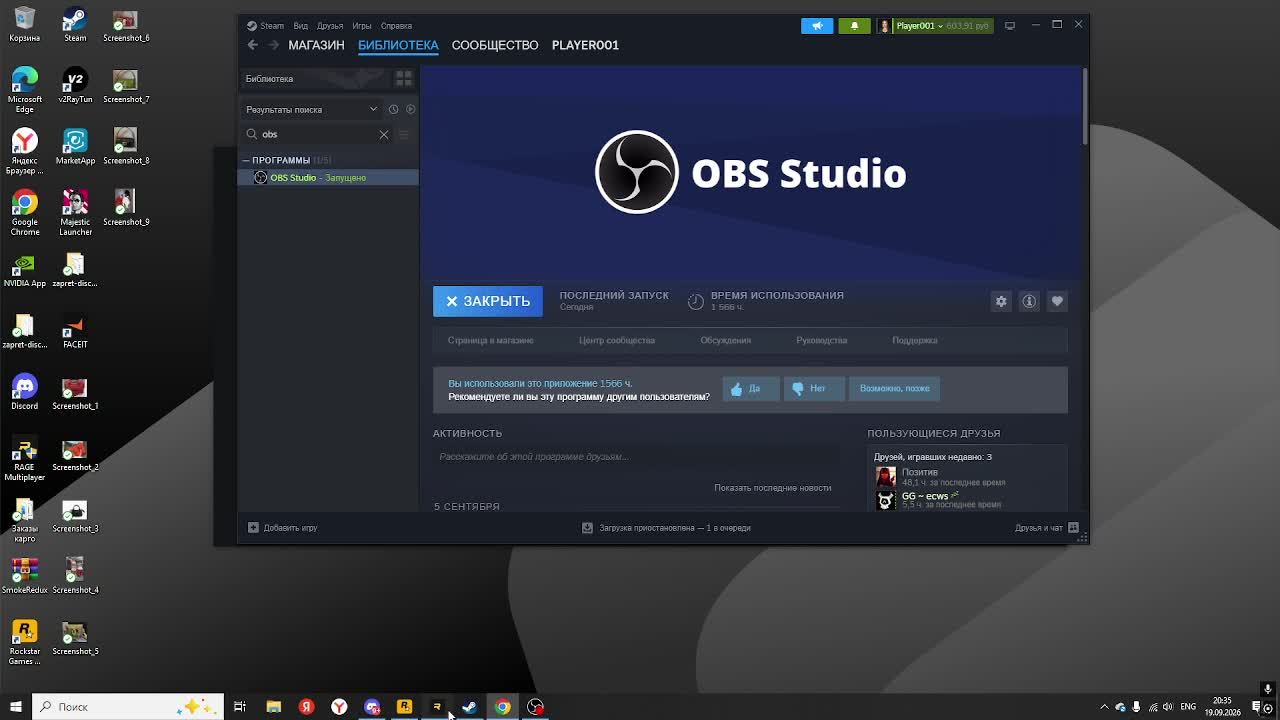The image size is (1280, 720).
Task: Open Руководства link
Action: click(822, 340)
